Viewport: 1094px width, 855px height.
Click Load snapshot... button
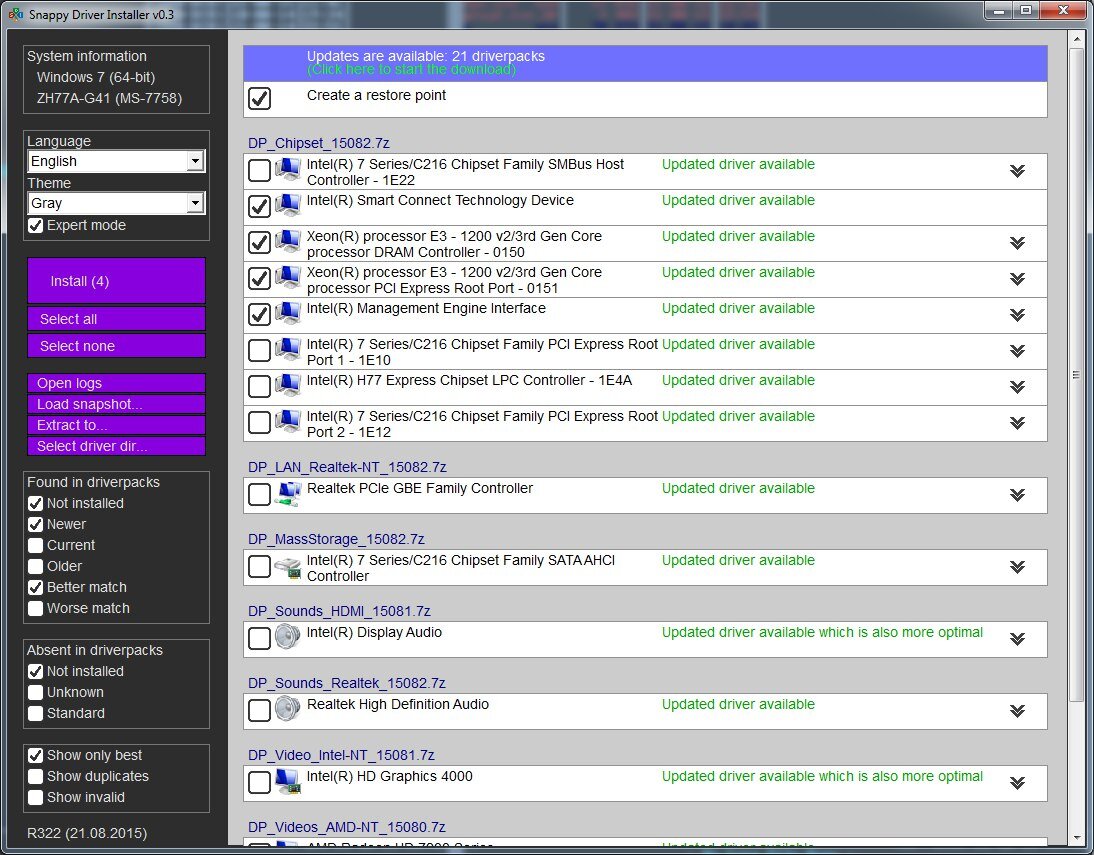tap(117, 403)
